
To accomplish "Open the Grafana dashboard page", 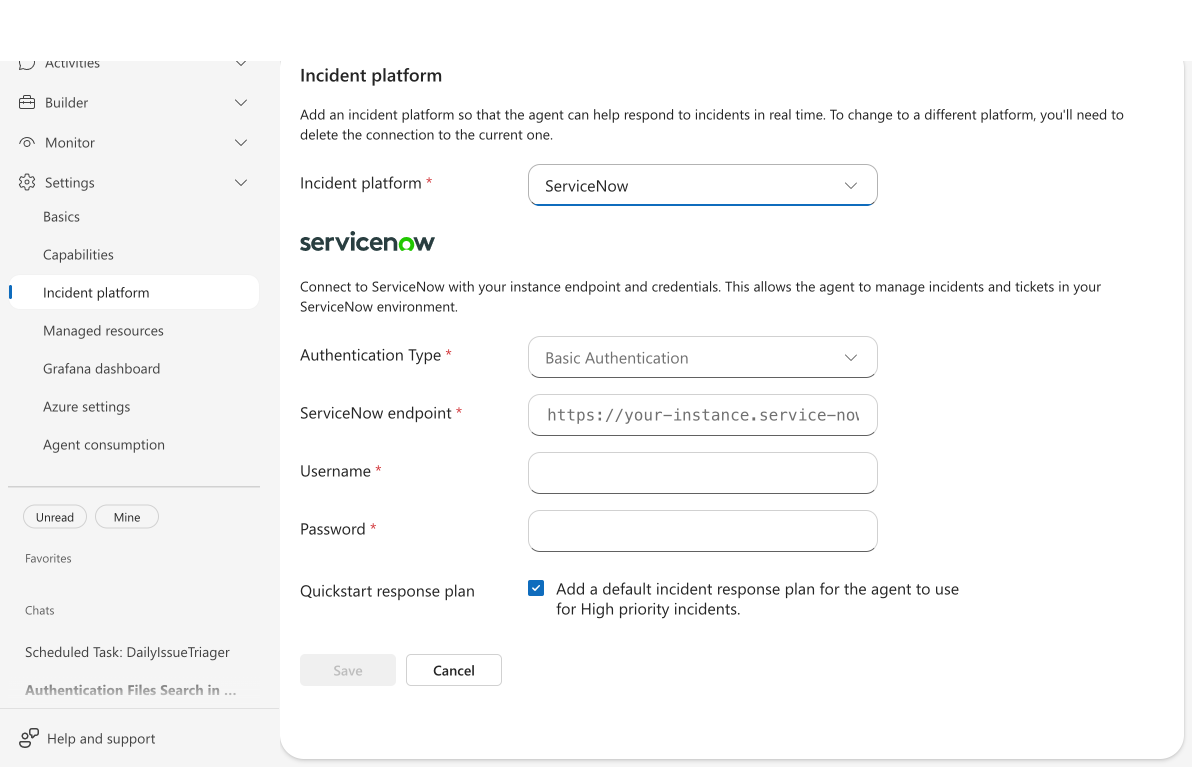I will click(x=101, y=369).
